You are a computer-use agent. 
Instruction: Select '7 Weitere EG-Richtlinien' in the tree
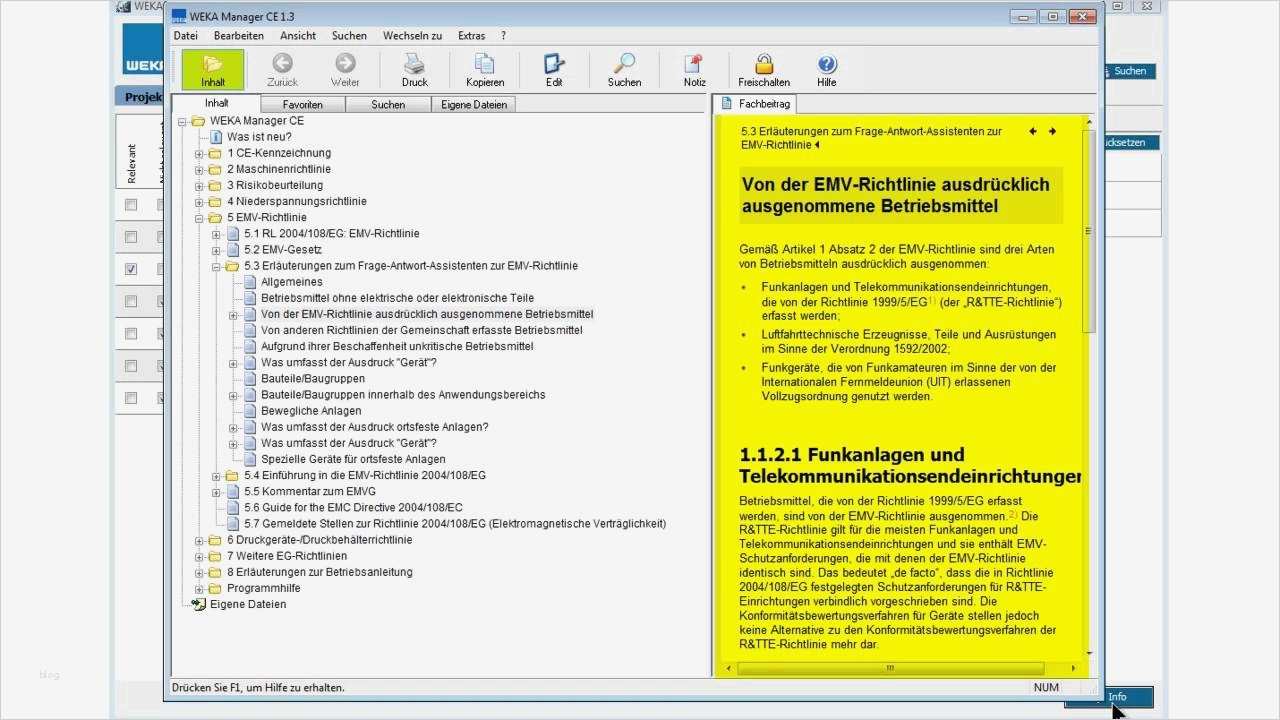287,556
